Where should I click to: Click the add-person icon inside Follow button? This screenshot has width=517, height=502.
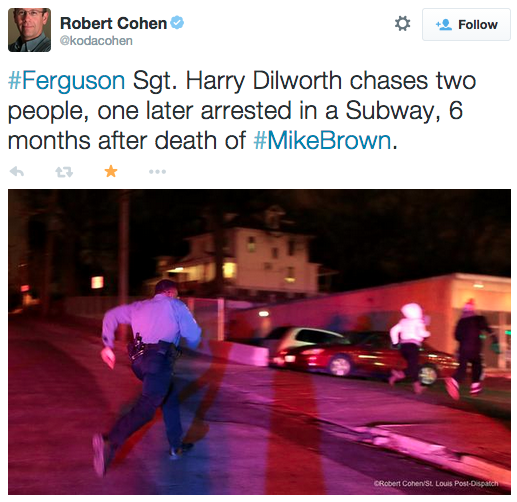point(444,25)
